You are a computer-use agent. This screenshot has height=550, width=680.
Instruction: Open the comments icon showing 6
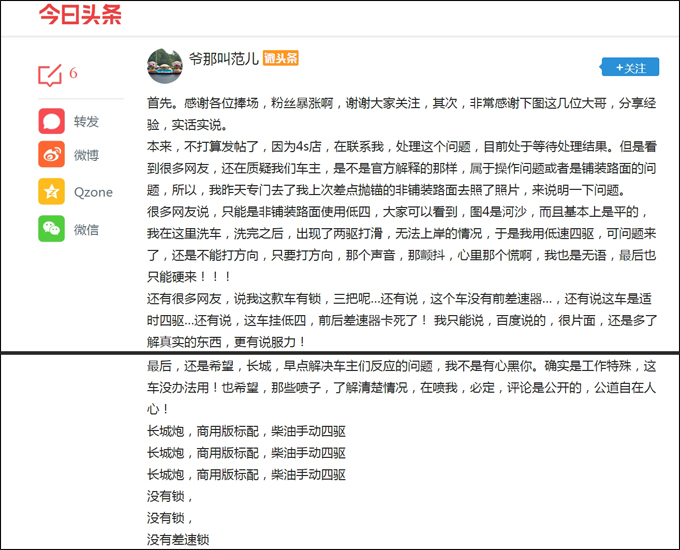pyautogui.click(x=50, y=75)
